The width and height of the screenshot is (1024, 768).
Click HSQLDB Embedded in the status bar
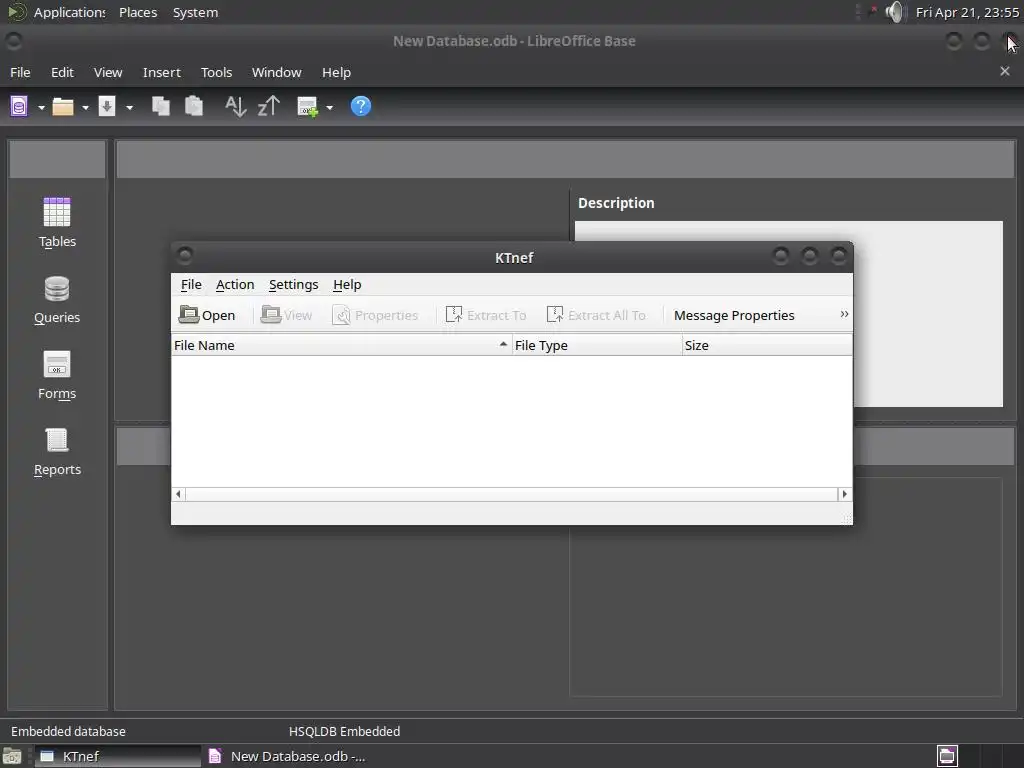(344, 731)
